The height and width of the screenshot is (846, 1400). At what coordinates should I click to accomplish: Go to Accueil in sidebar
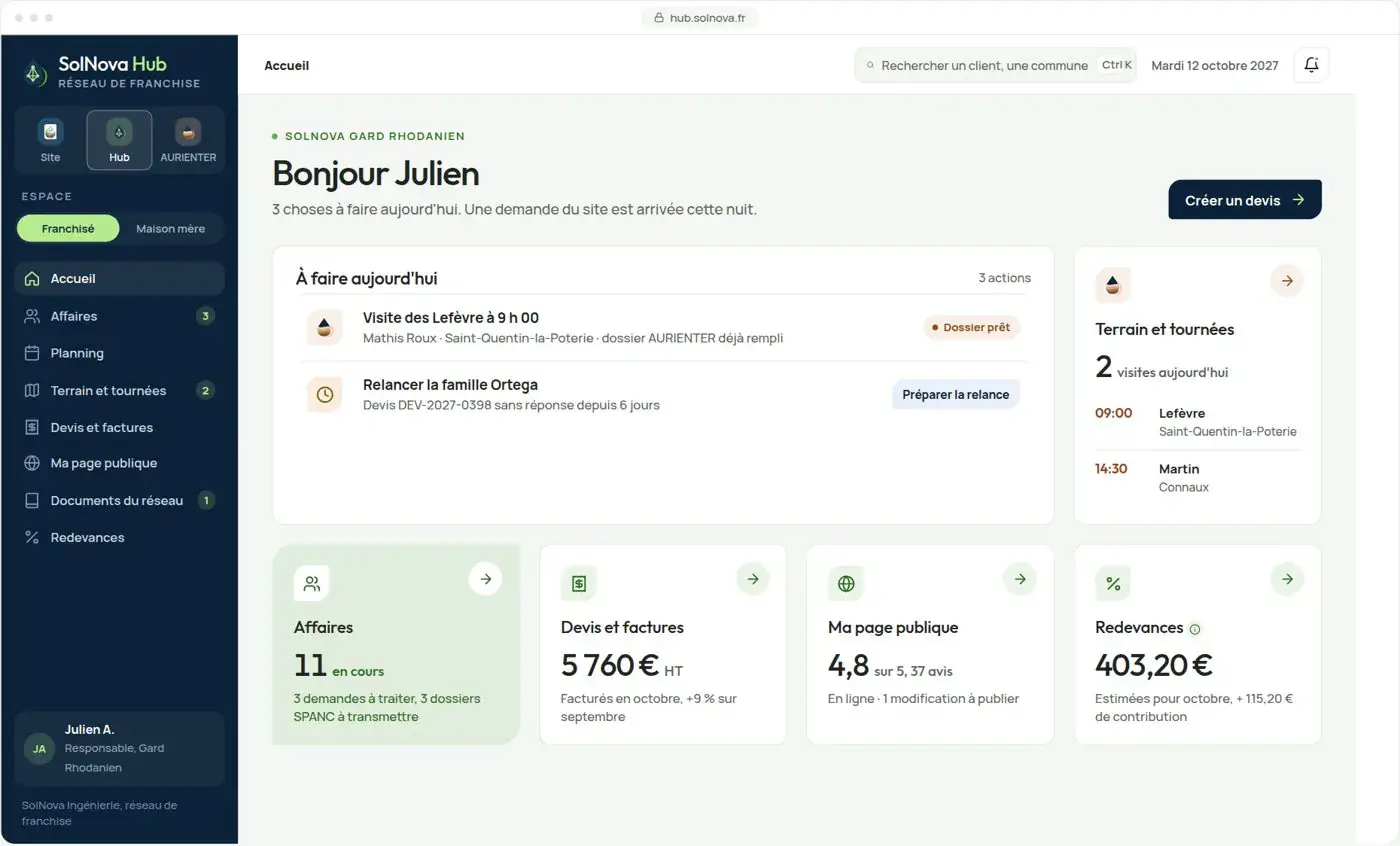(x=119, y=279)
